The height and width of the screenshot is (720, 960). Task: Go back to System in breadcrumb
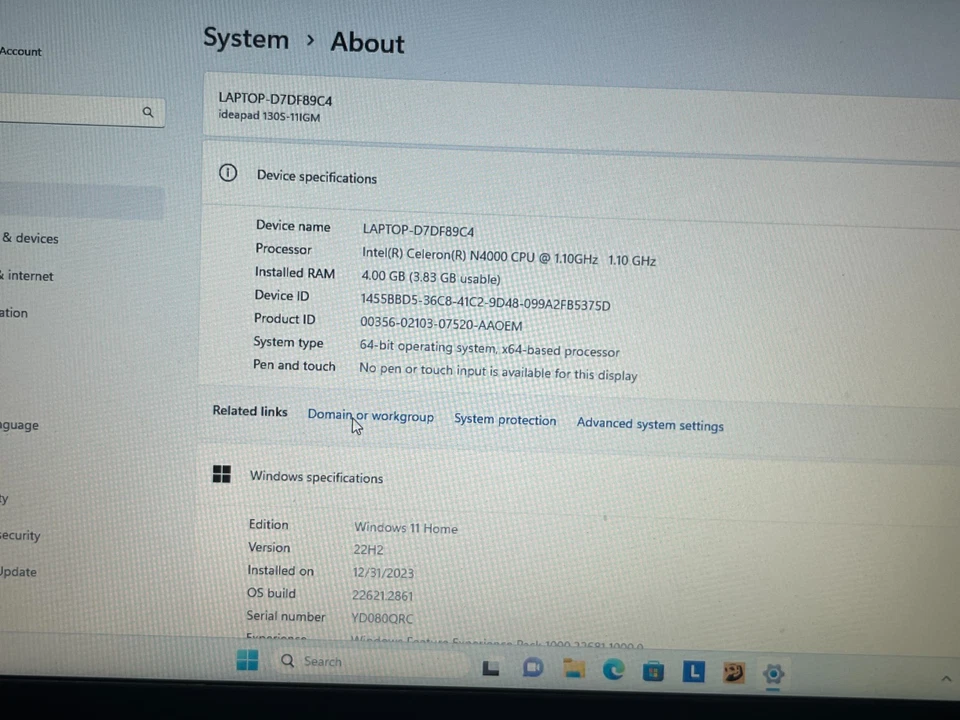click(246, 39)
